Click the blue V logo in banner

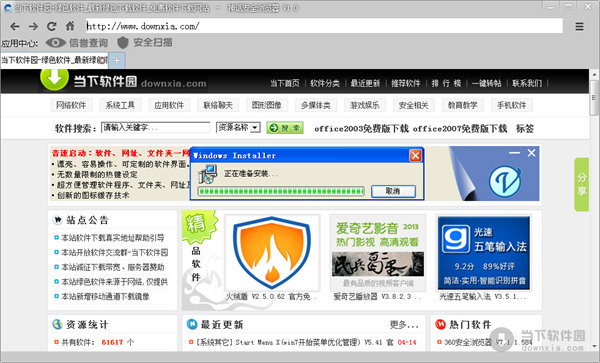(505, 181)
